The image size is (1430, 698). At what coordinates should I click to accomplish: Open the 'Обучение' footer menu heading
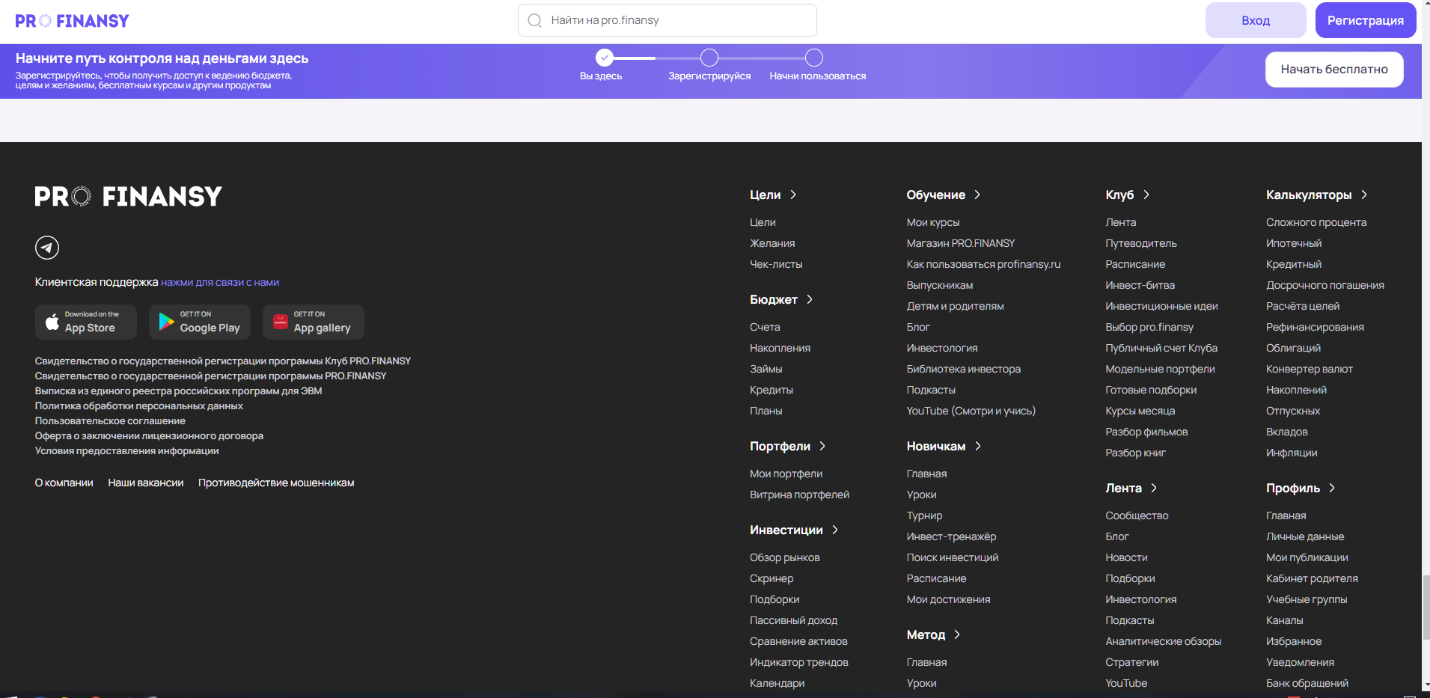pyautogui.click(x=936, y=195)
